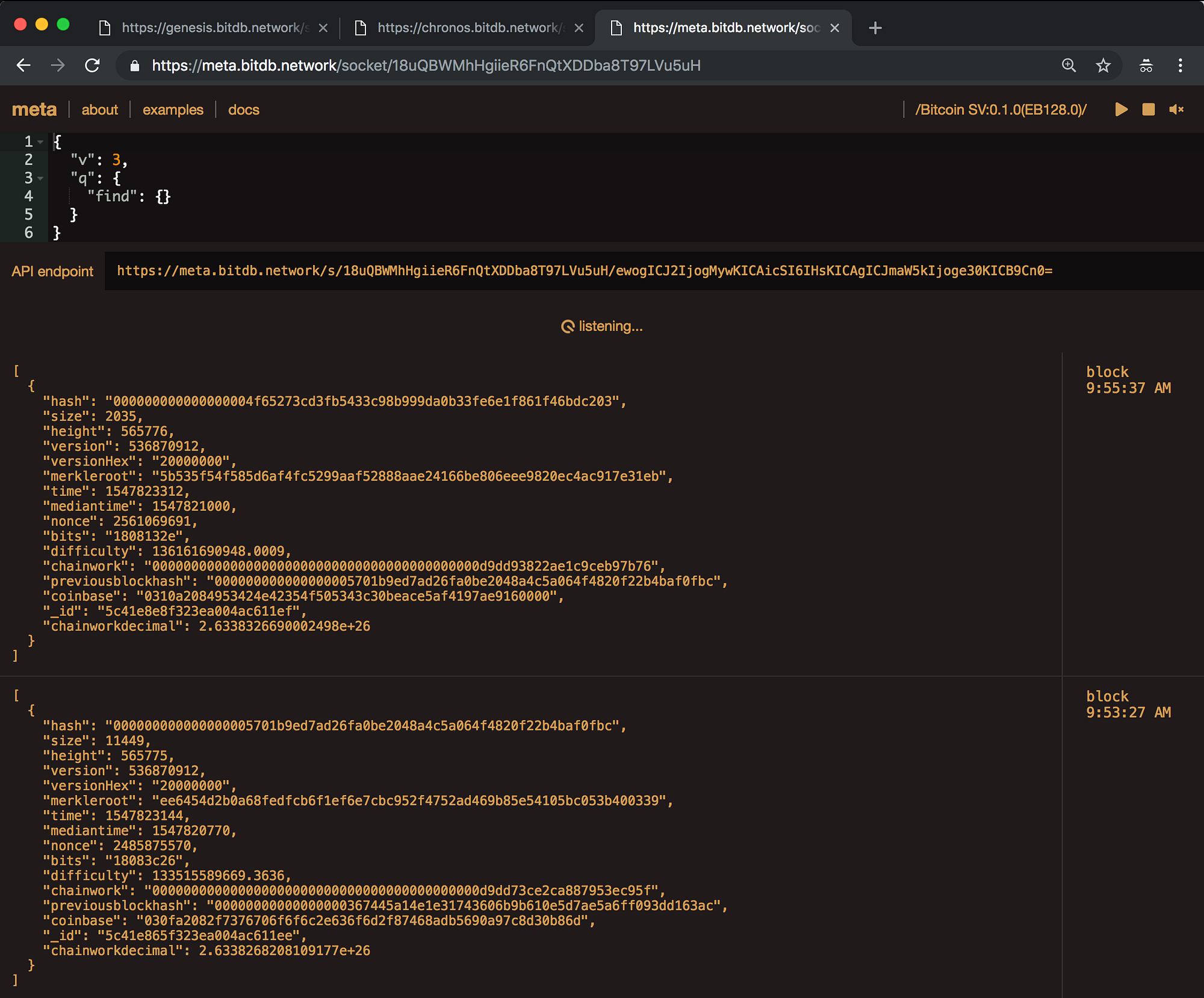Collapse the fold arrow on line 1
This screenshot has height=998, width=1204.
tap(40, 142)
